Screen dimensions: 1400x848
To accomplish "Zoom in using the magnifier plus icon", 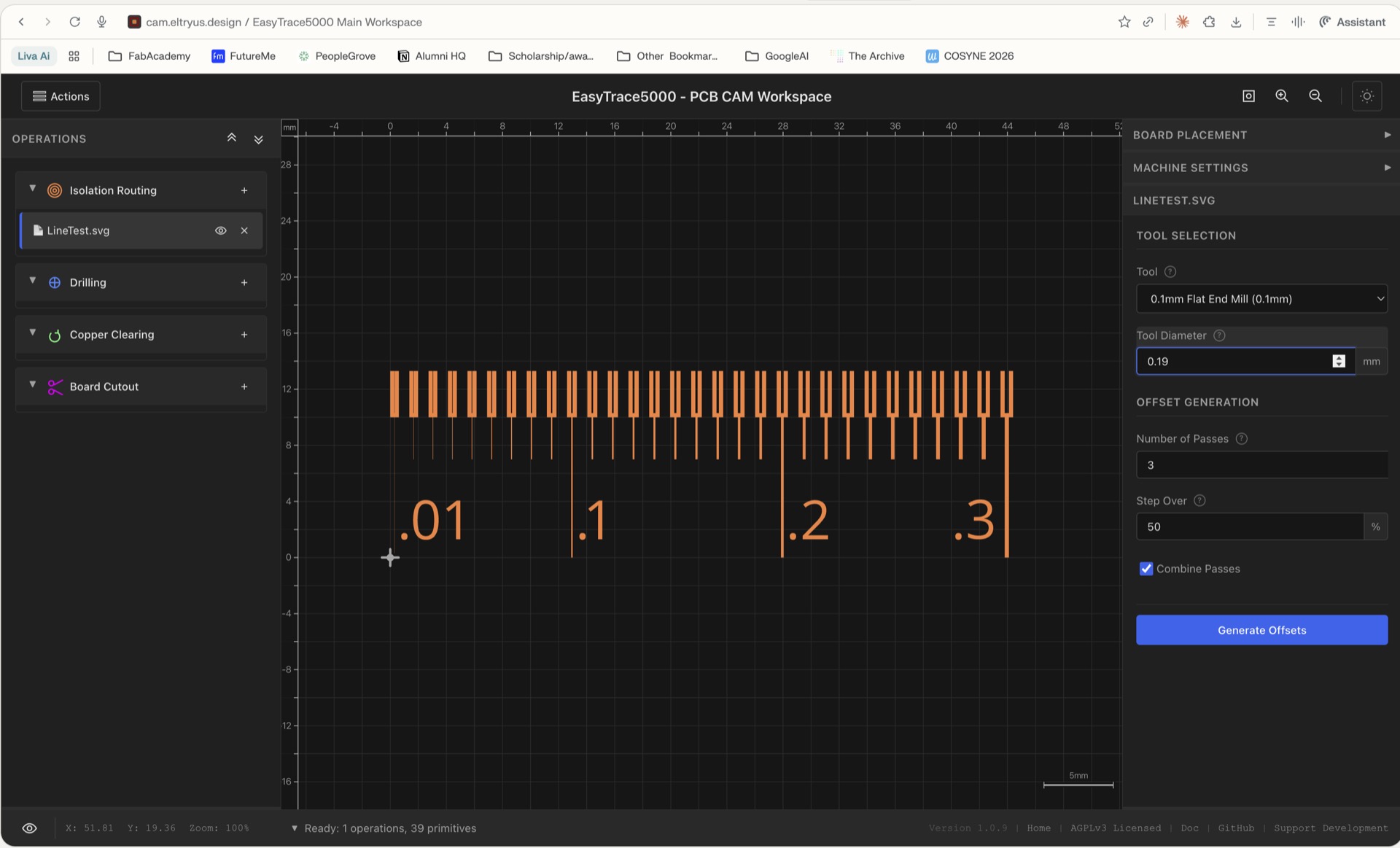I will point(1282,96).
